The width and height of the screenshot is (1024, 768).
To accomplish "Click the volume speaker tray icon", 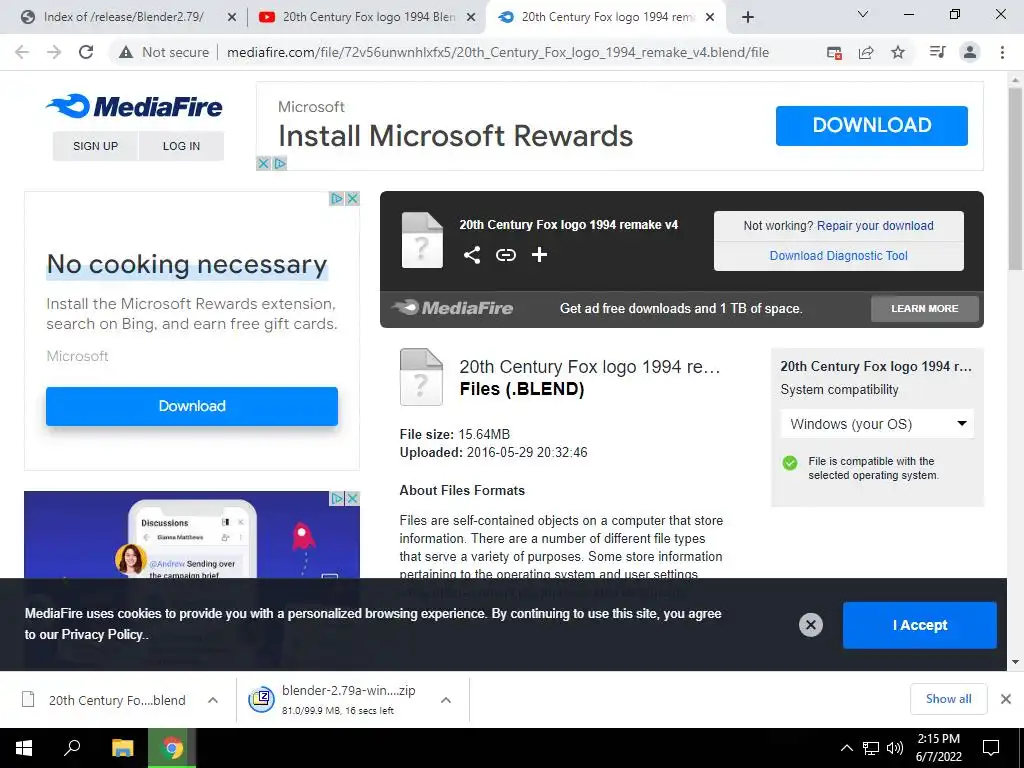I will click(x=895, y=748).
